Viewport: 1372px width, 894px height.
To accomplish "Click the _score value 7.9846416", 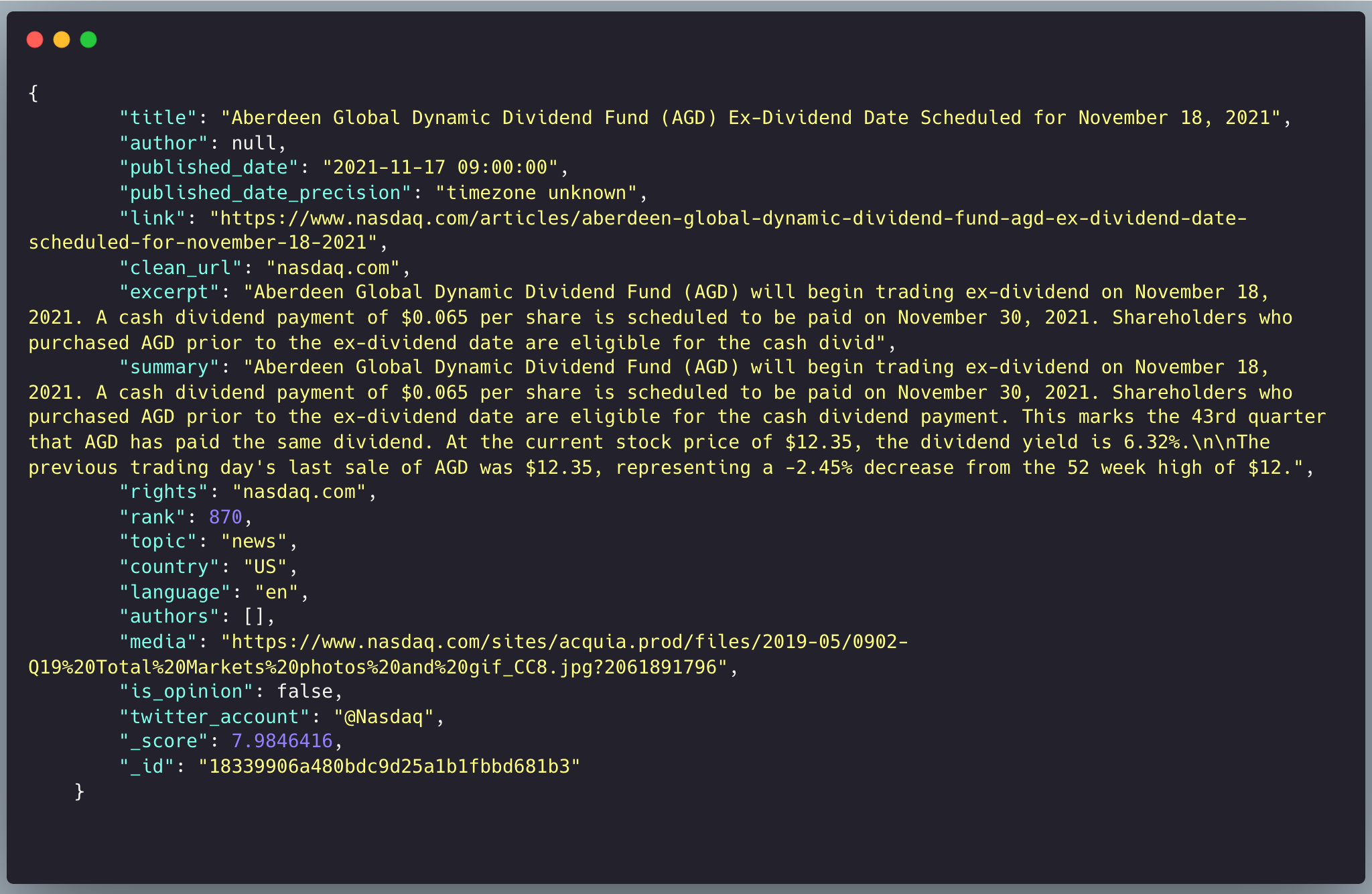I will point(281,741).
